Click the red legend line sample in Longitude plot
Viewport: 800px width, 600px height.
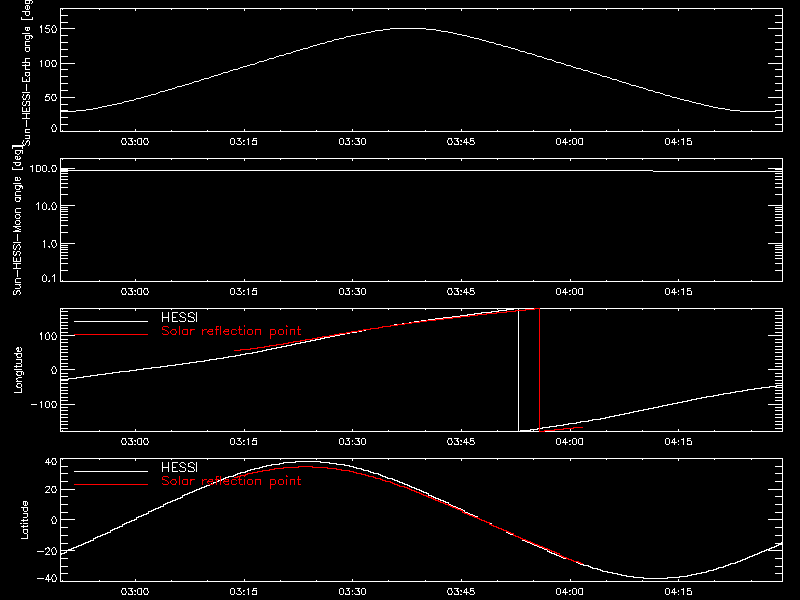[111, 335]
